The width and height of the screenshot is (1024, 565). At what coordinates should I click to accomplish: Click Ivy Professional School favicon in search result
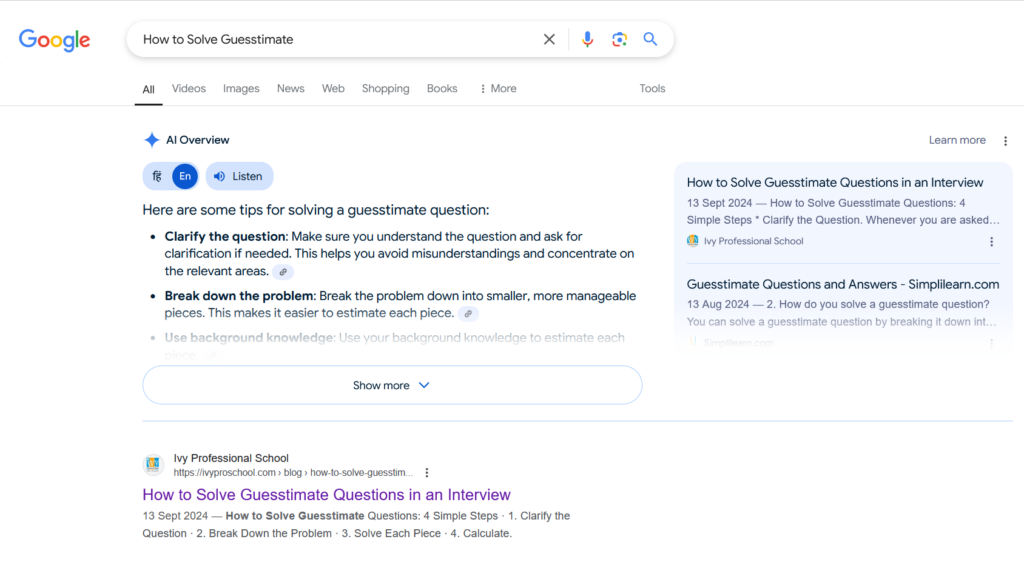pos(153,464)
